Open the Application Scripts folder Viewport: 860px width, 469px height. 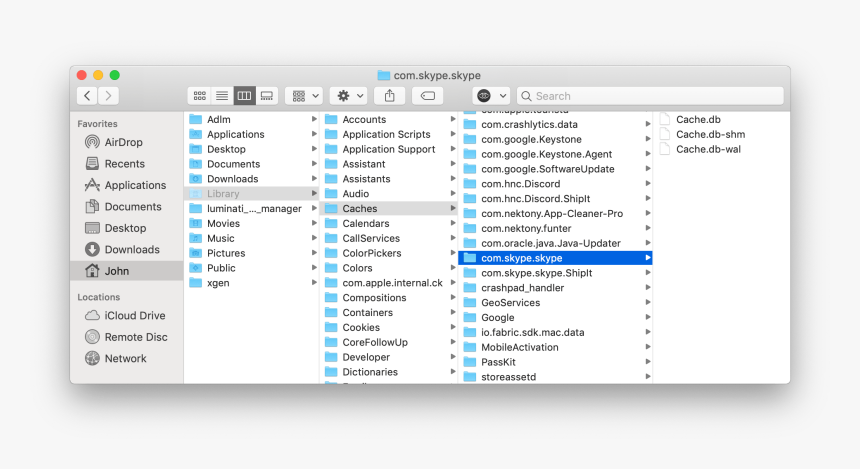(389, 134)
